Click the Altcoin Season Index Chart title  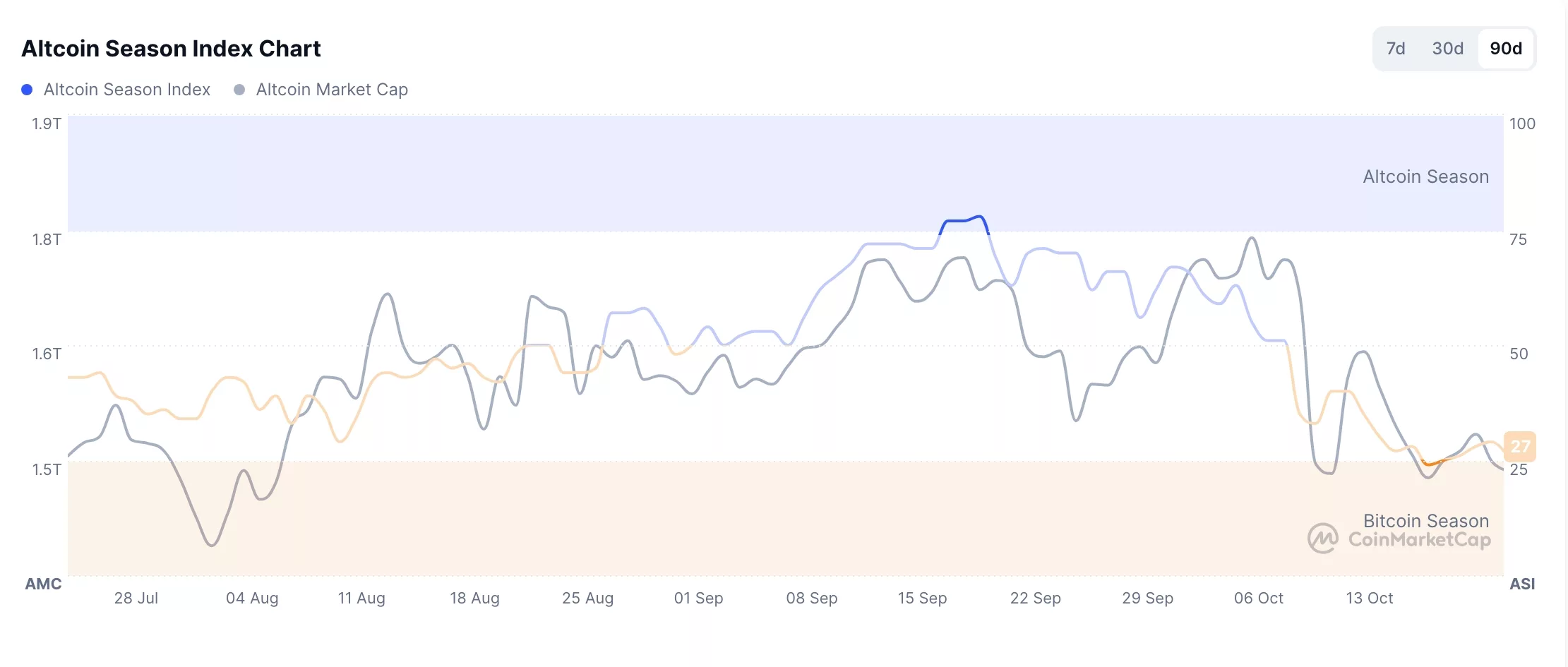172,49
